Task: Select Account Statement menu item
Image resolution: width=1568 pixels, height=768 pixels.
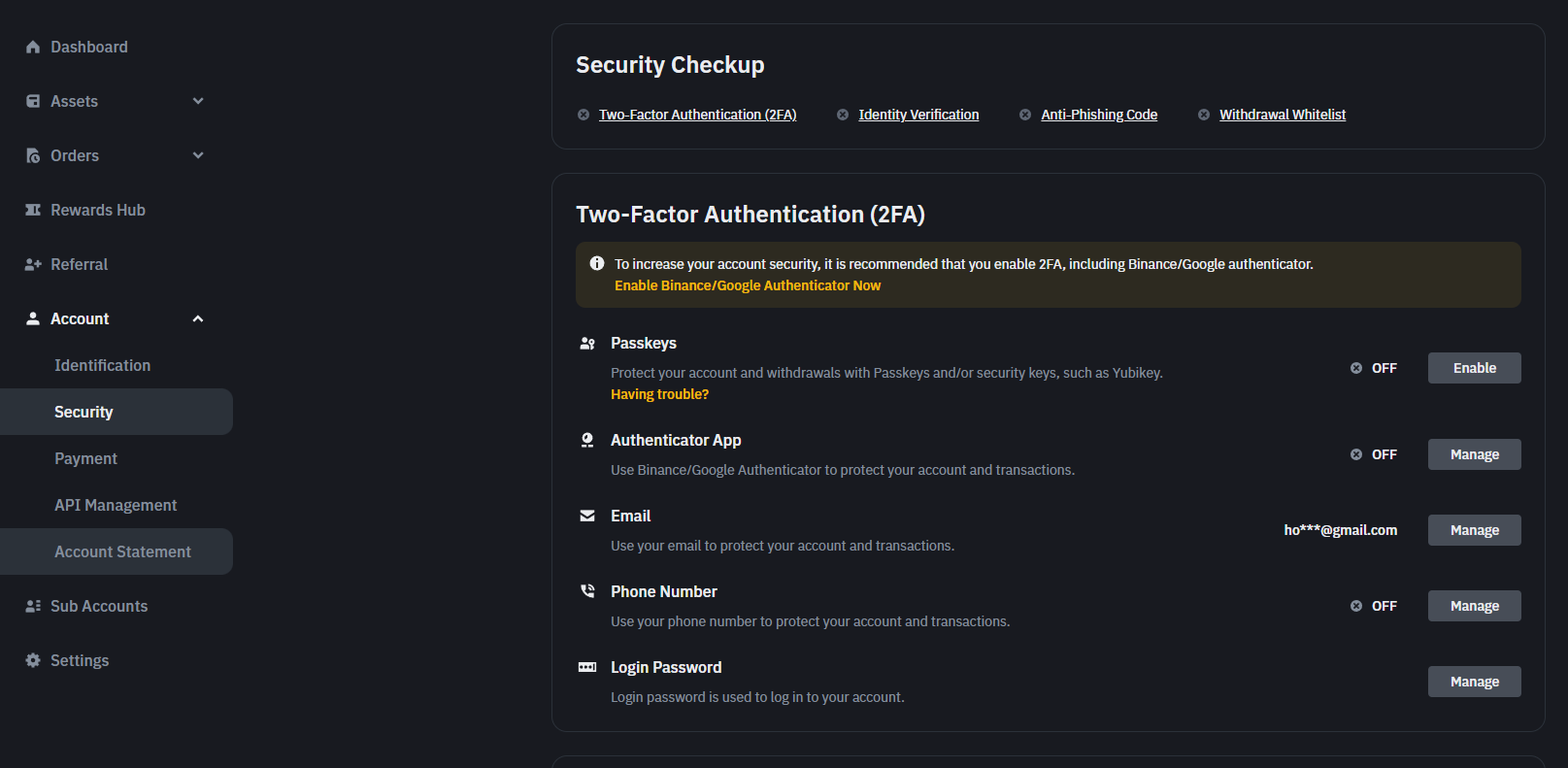Action: (x=117, y=551)
